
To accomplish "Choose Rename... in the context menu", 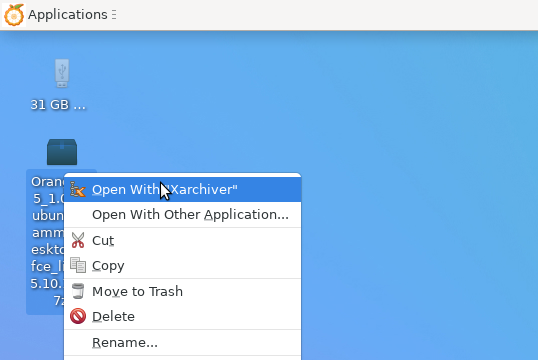I will (183, 342).
